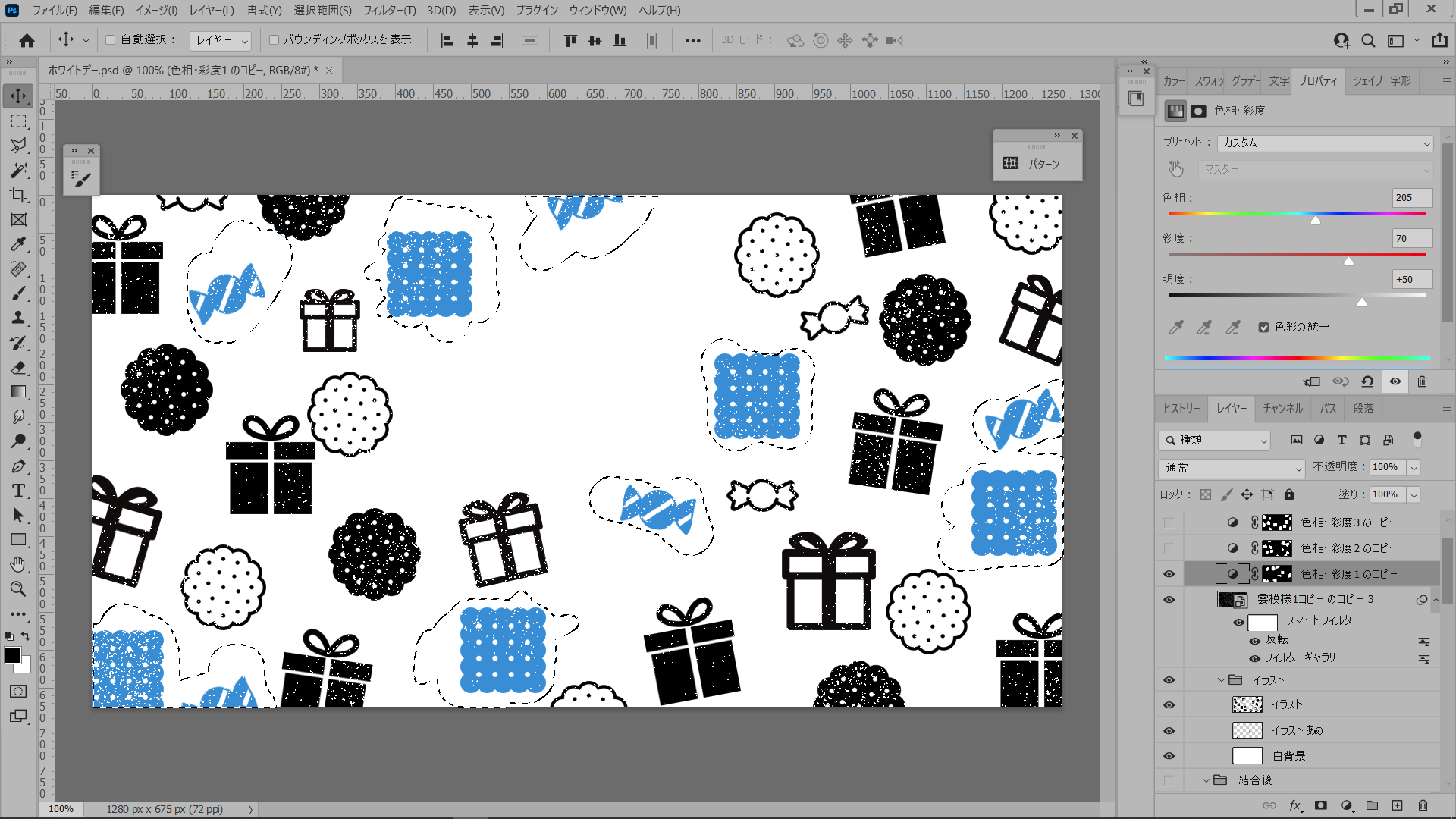The image size is (1456, 819).
Task: Collapse the イラスト layer group
Action: 1221,680
